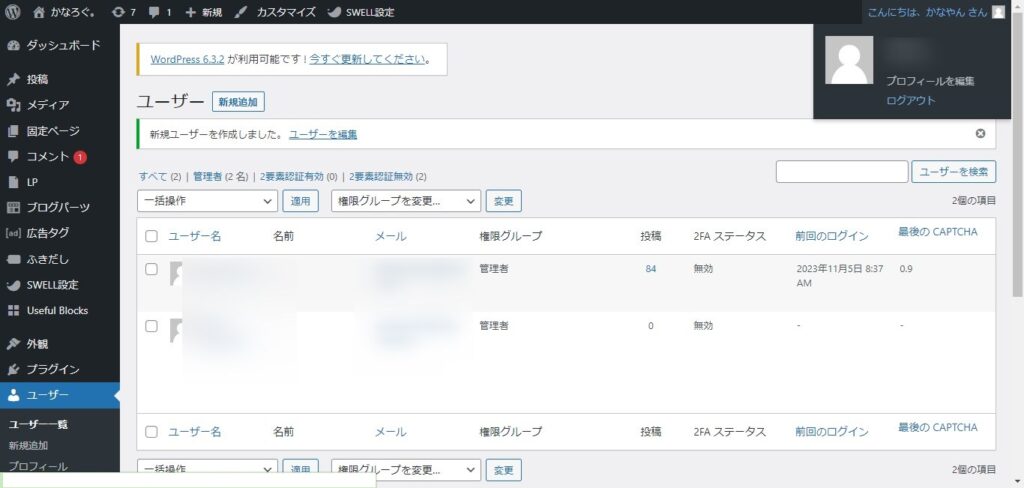1024x488 pixels.
Task: Click the 今すぐ更新してください link
Action: [367, 59]
